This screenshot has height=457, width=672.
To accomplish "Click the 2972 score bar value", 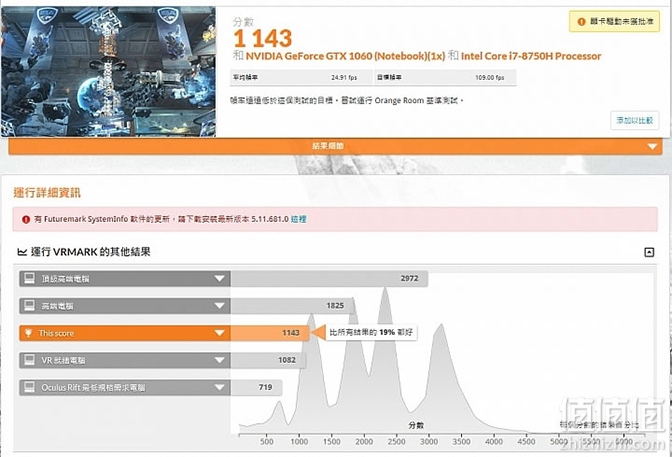I will click(x=409, y=278).
